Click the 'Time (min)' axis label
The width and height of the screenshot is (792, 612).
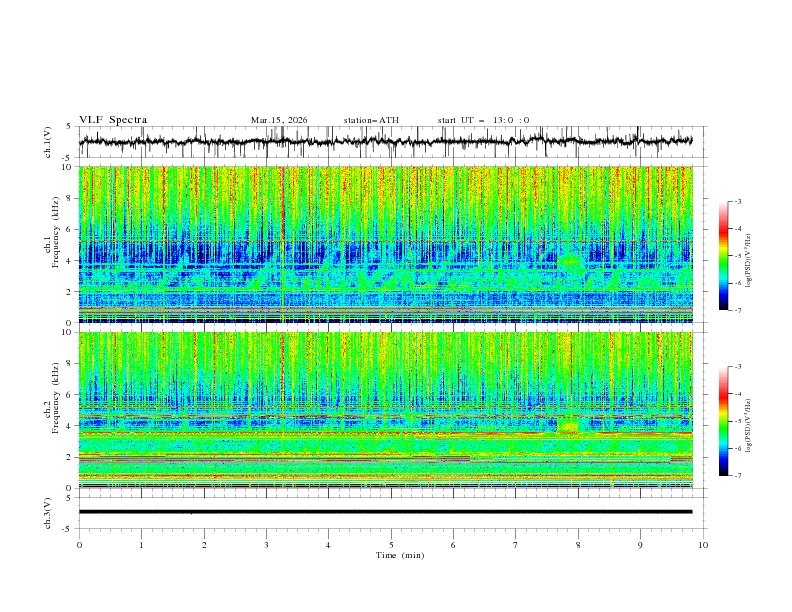coord(400,555)
